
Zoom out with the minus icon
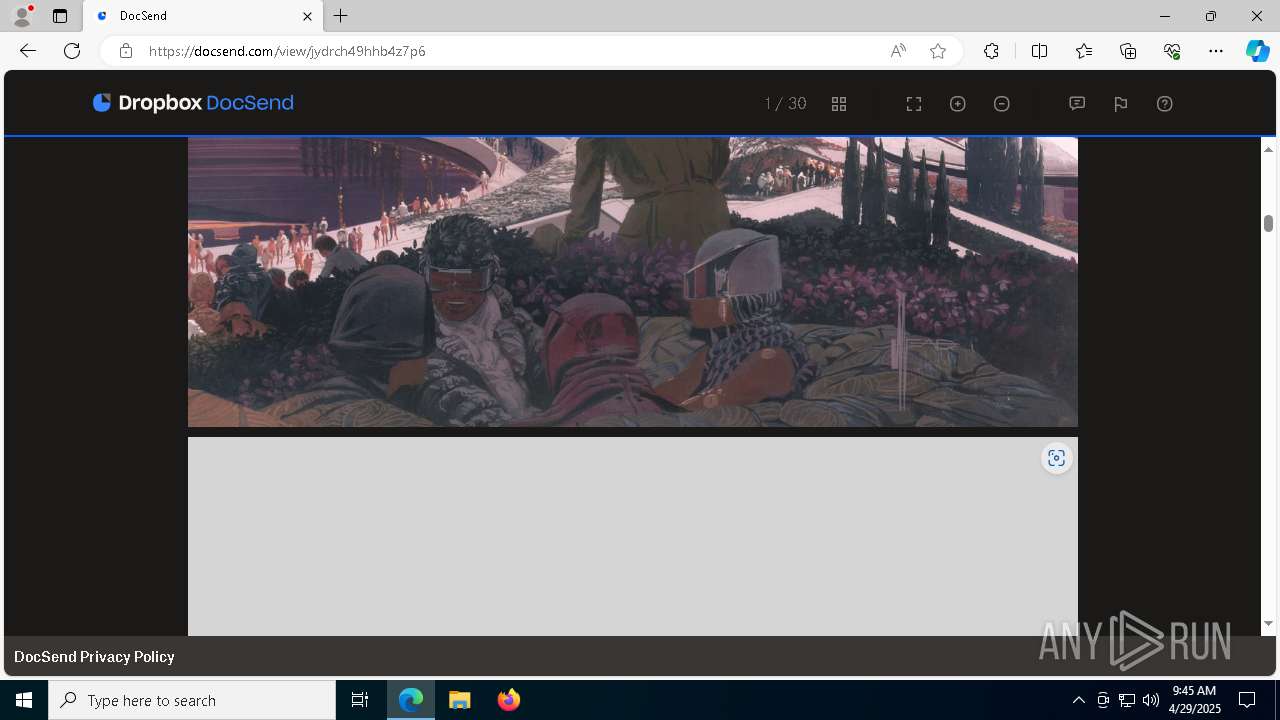[1002, 104]
